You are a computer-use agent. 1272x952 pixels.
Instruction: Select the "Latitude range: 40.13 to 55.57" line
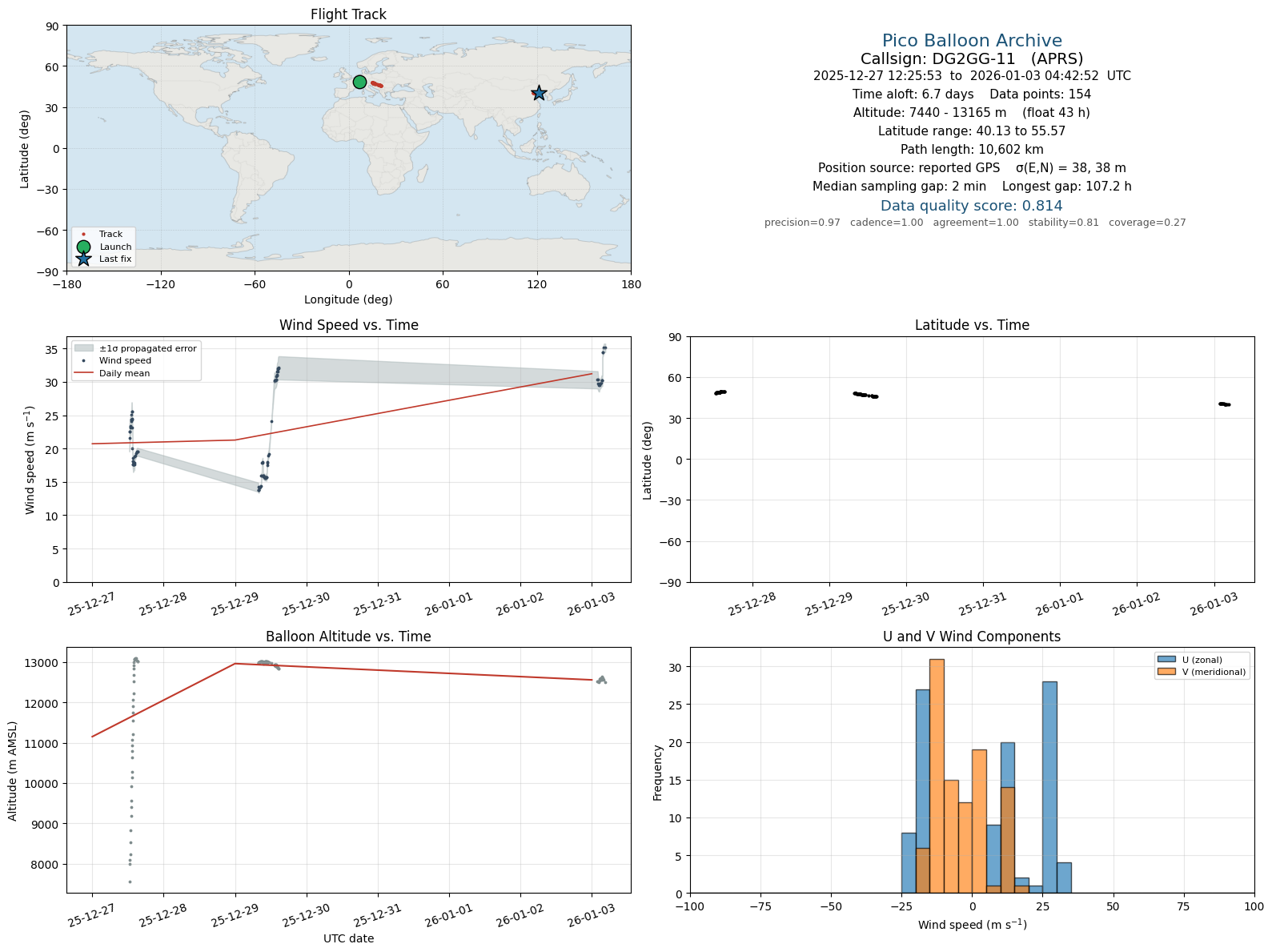(972, 131)
